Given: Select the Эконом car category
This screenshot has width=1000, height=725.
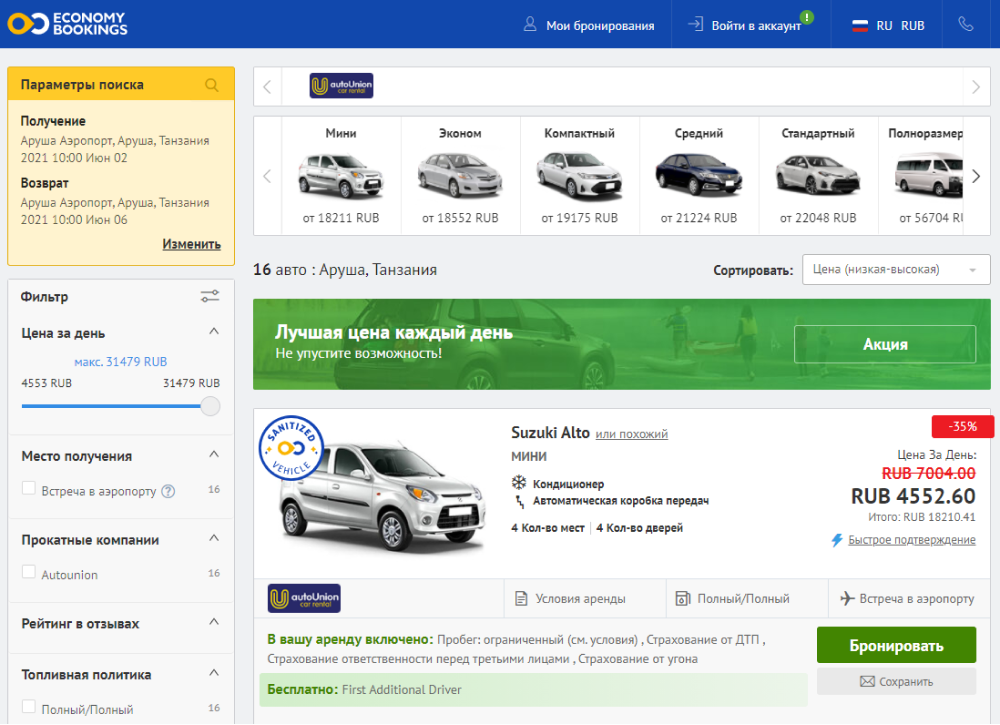Looking at the screenshot, I should 460,176.
